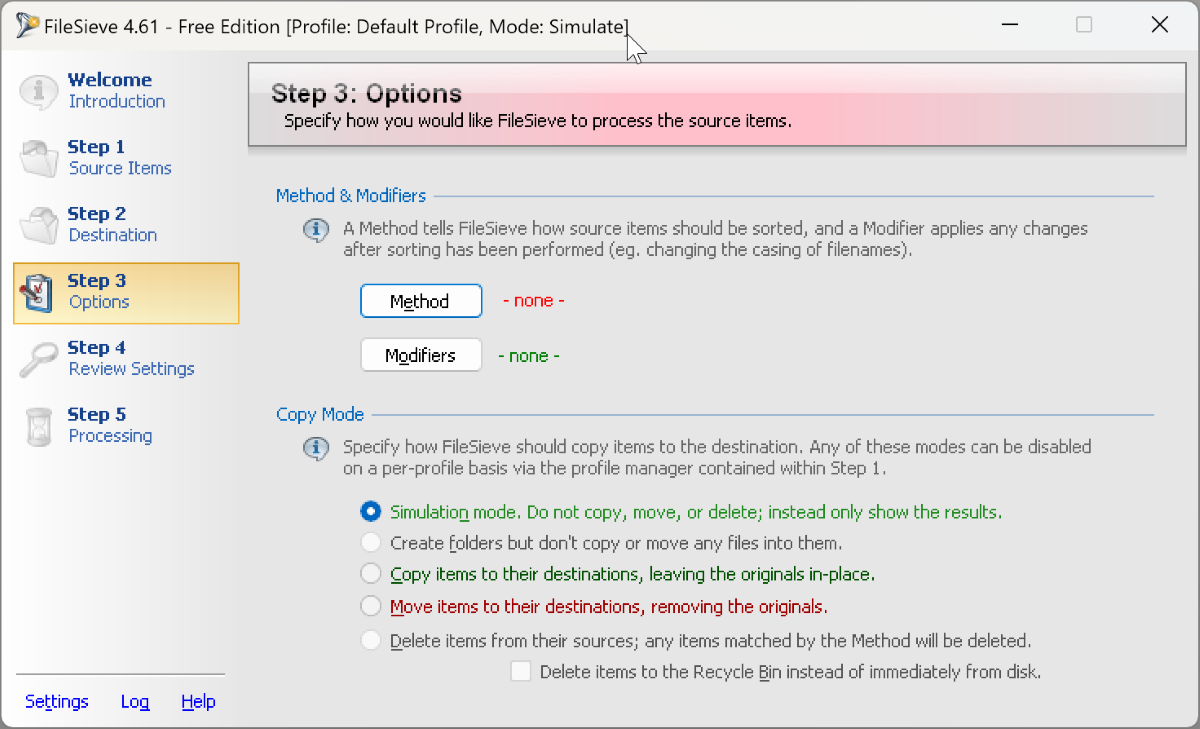Viewport: 1200px width, 729px height.
Task: Click the info icon under Copy Mode
Action: coord(316,449)
